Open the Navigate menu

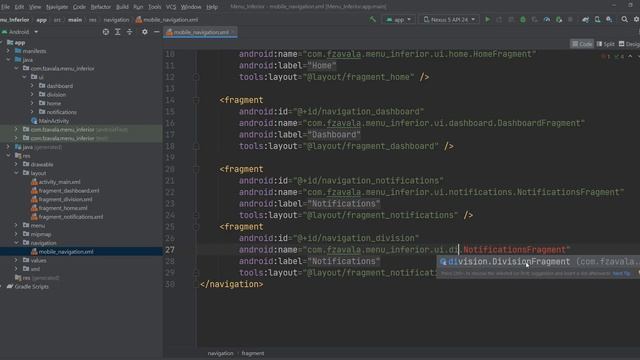(57, 7)
